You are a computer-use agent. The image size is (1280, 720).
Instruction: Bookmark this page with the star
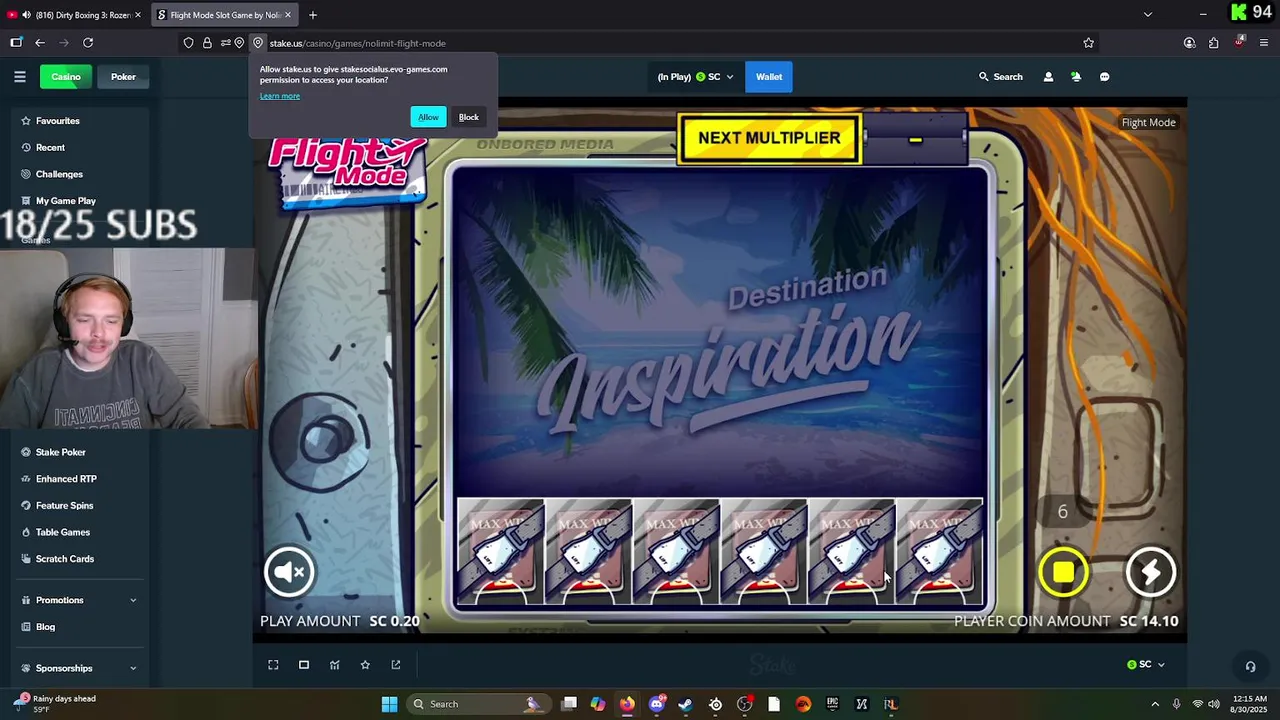1088,43
